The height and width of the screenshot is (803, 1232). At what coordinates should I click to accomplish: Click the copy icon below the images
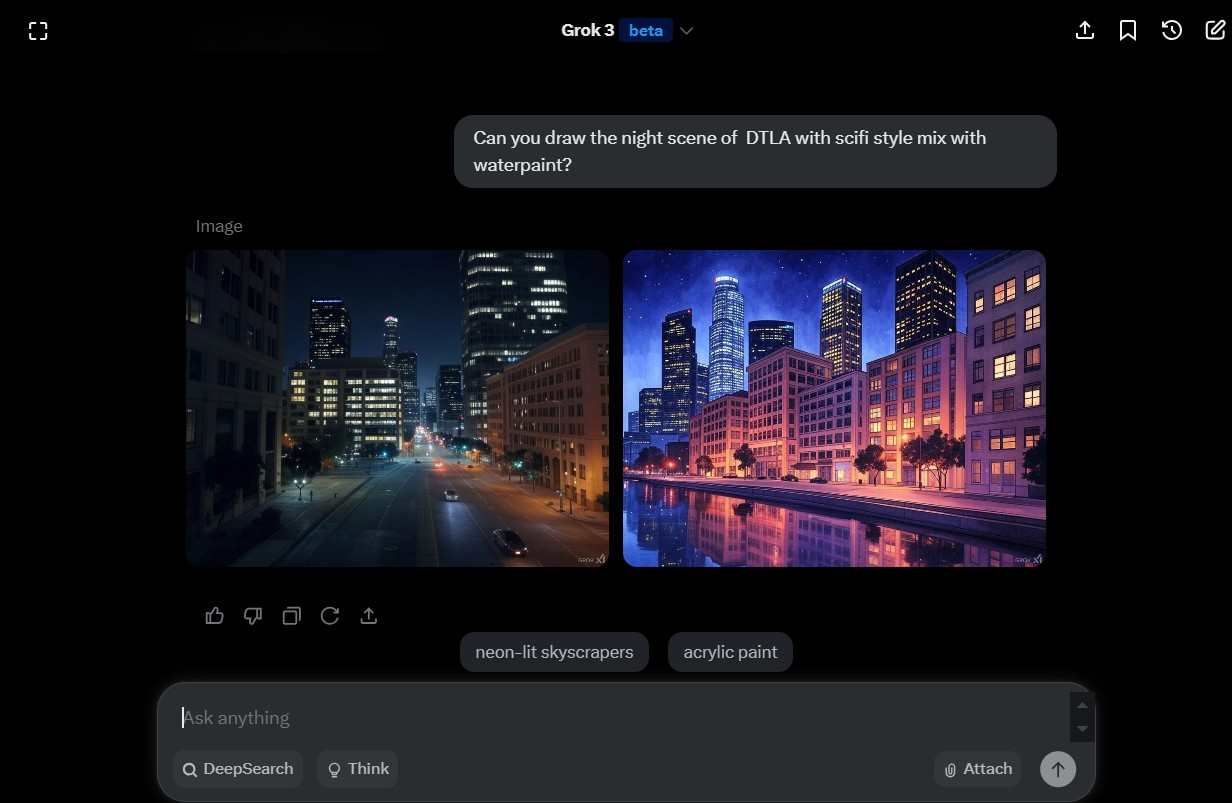click(291, 616)
